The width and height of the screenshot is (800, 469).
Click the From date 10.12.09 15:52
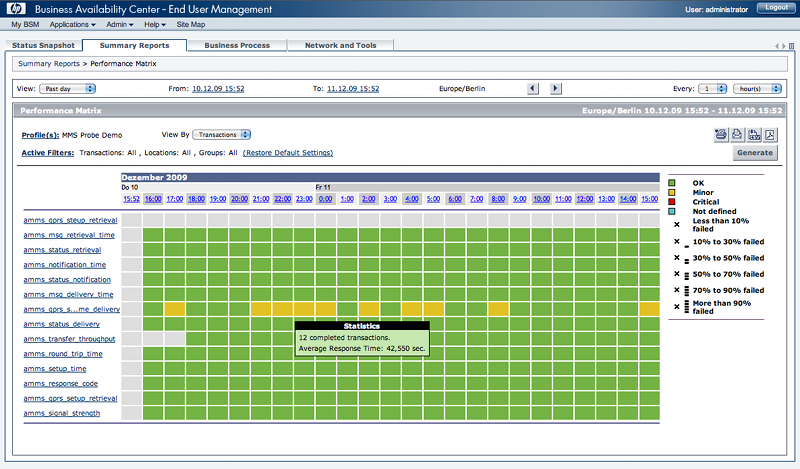click(218, 89)
